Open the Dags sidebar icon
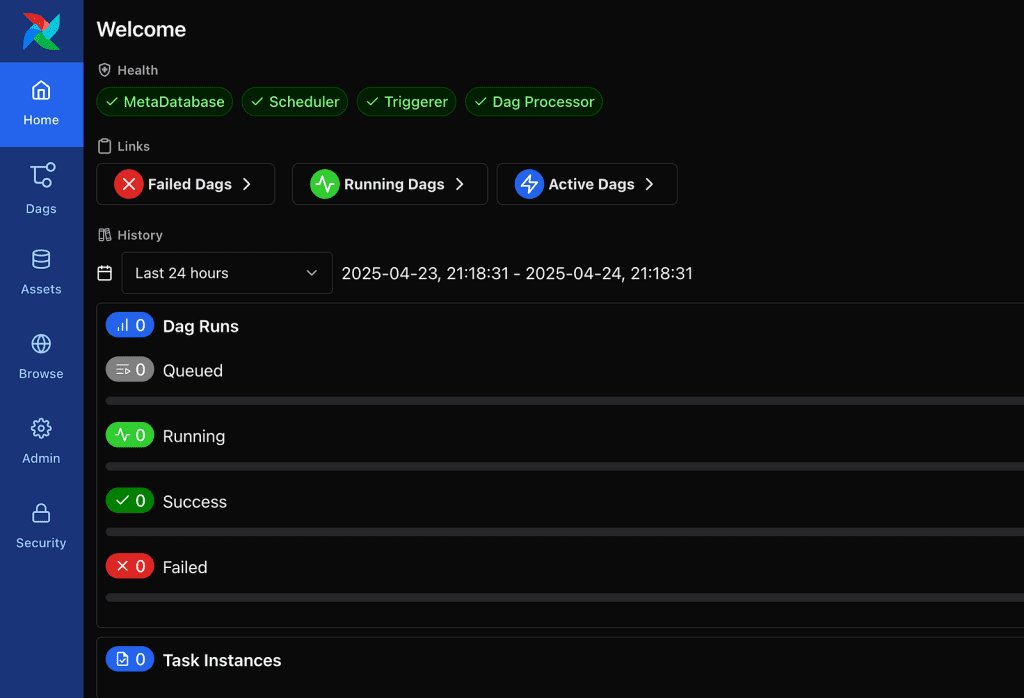Screen dimensions: 1024x698 [41, 176]
